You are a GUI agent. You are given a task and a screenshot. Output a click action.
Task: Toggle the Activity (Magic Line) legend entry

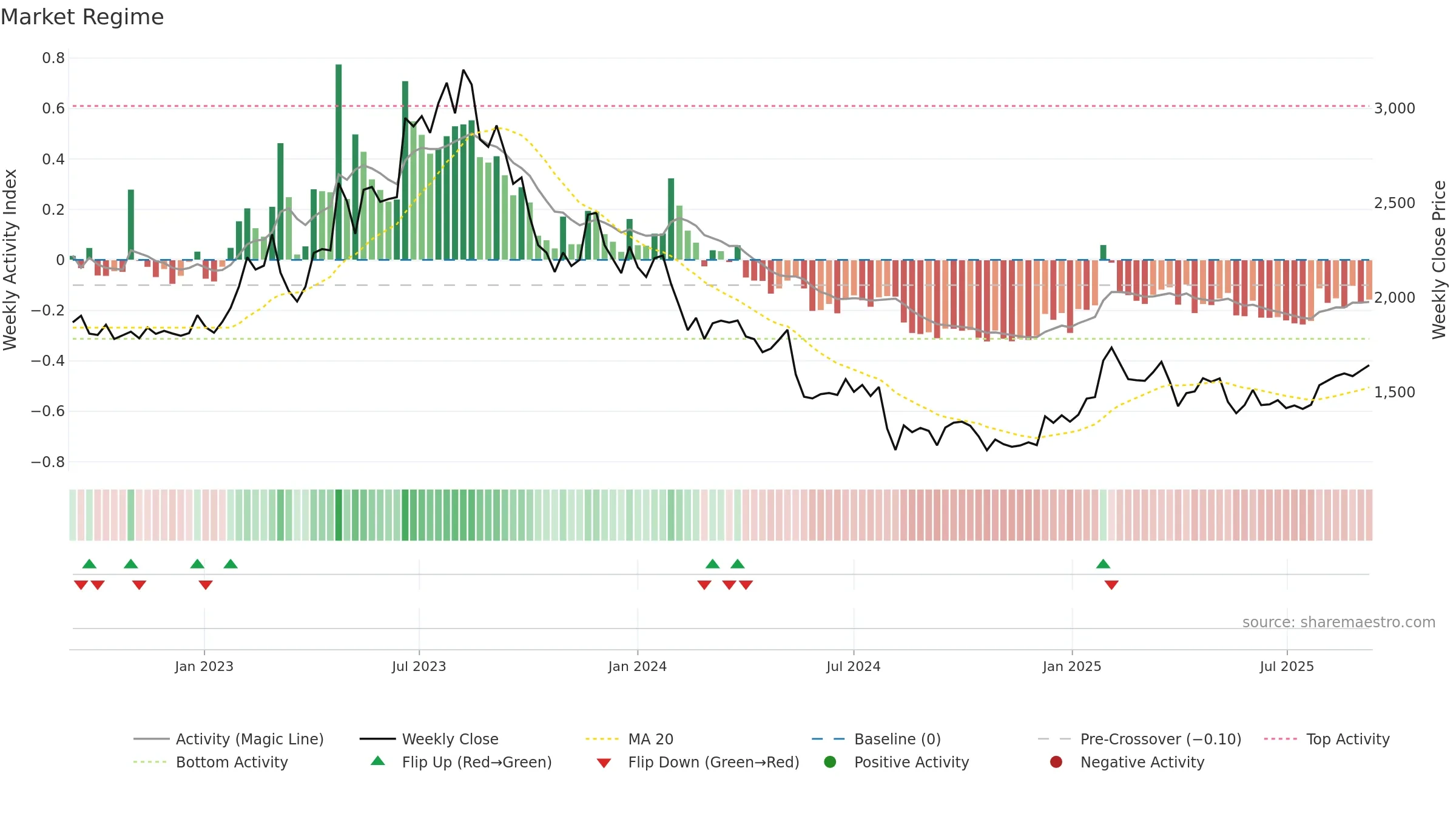tap(229, 739)
